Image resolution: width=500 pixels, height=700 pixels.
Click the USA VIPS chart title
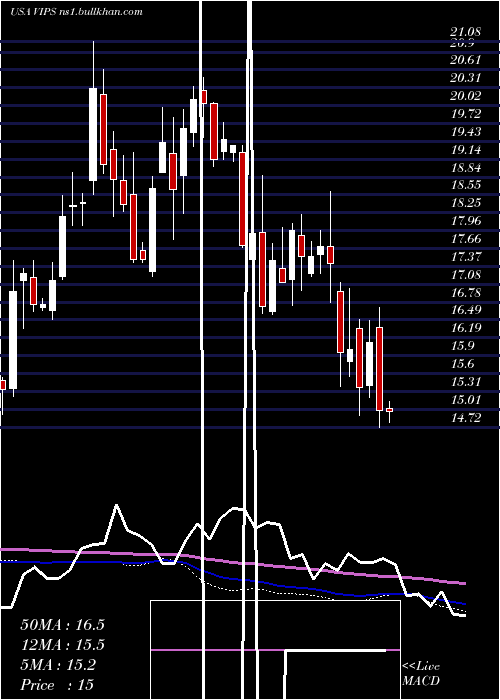pos(77,12)
